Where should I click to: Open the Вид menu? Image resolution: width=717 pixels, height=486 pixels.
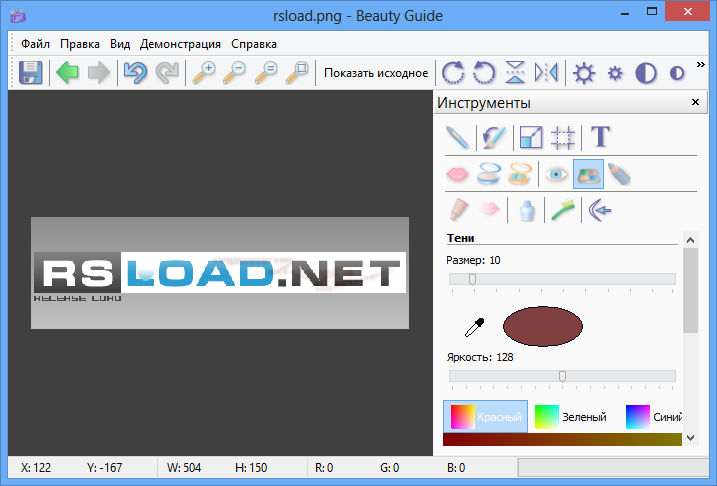click(120, 44)
